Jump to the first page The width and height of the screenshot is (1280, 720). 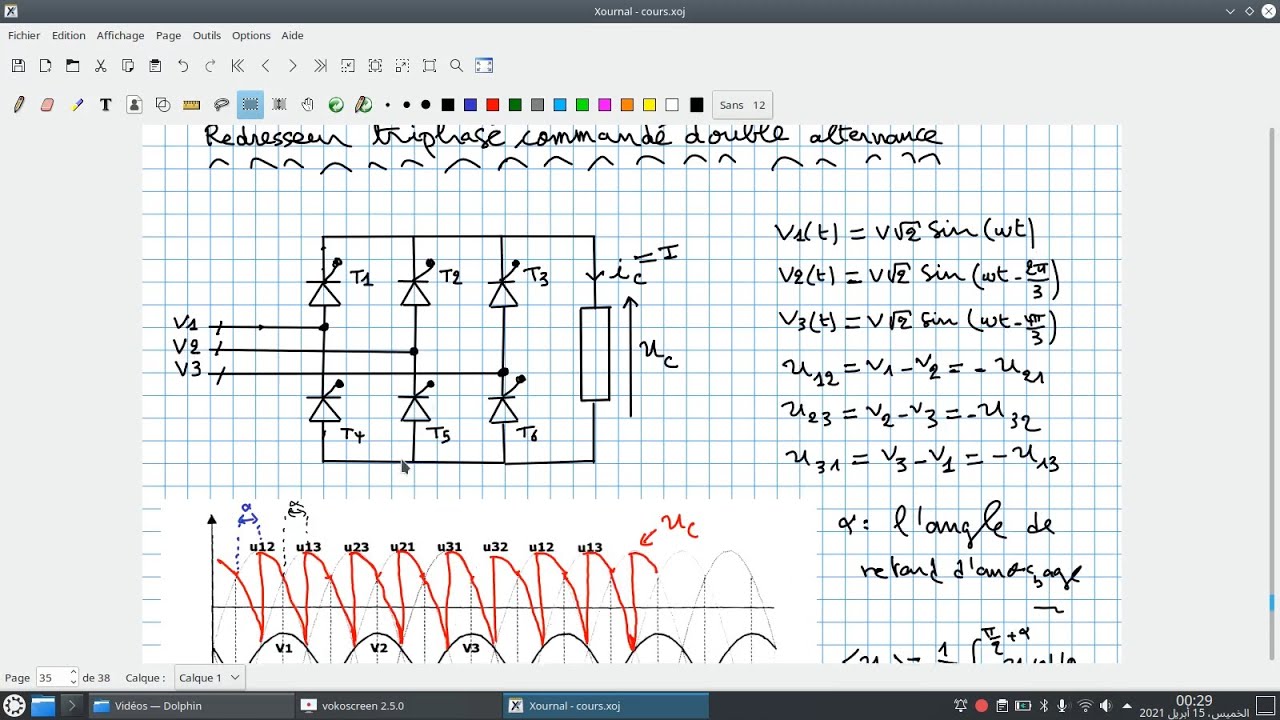(x=238, y=66)
